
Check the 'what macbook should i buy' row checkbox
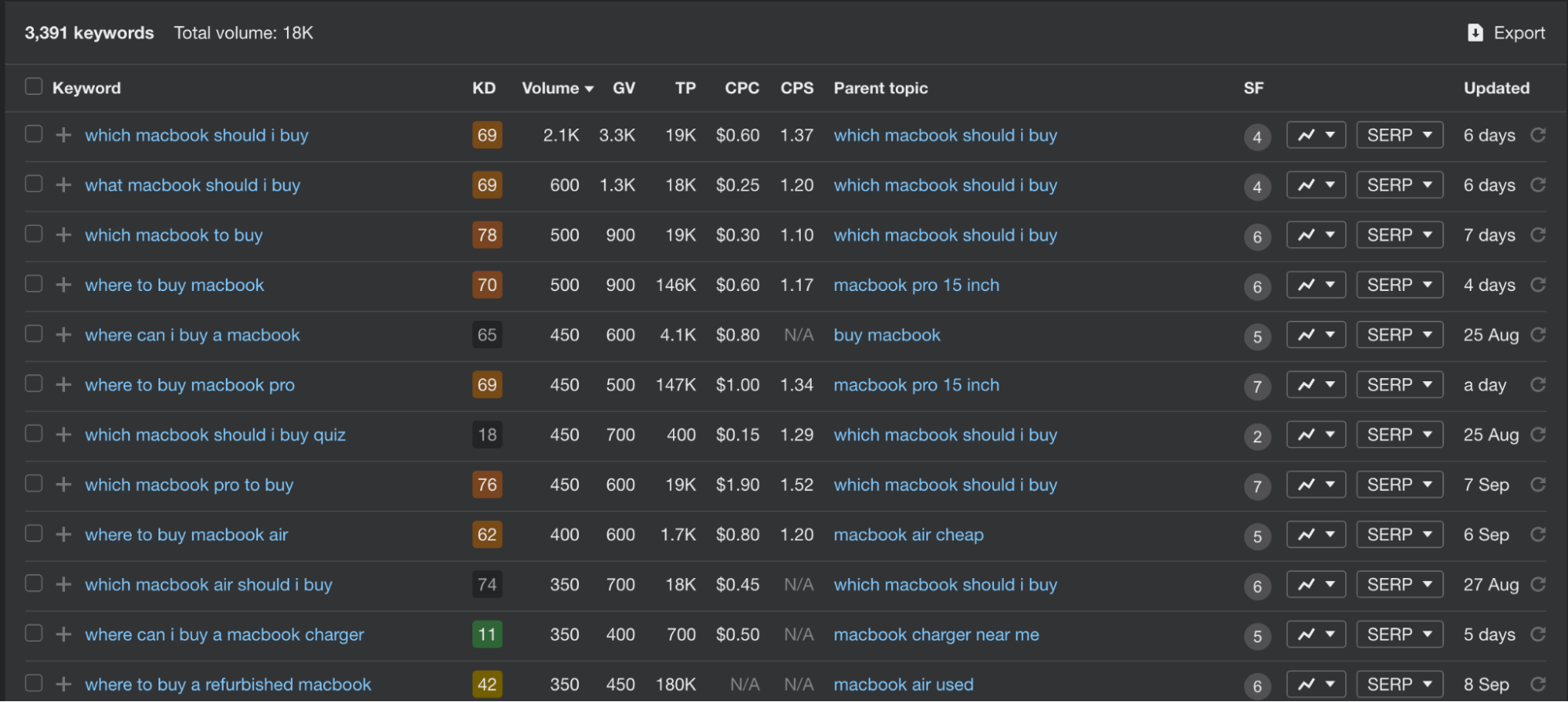pos(34,184)
